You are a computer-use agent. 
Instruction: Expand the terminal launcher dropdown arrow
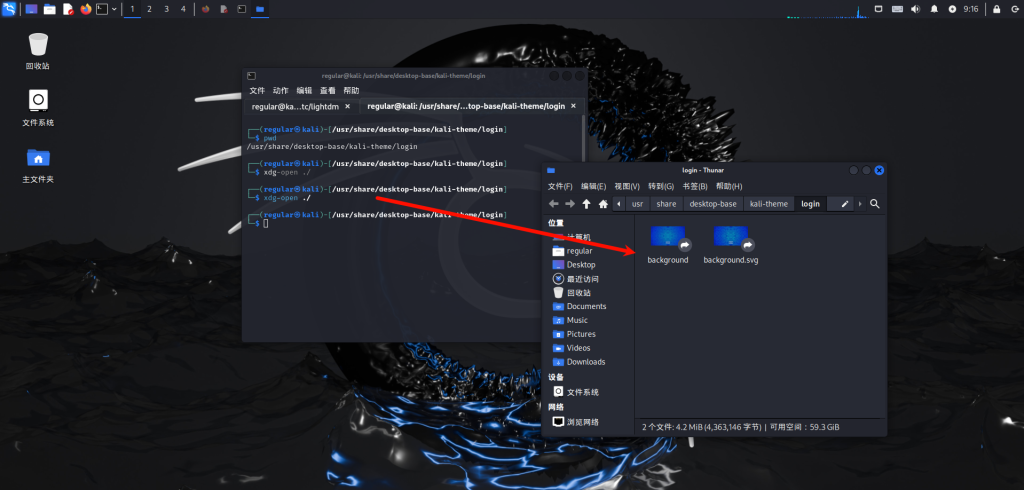pyautogui.click(x=114, y=9)
